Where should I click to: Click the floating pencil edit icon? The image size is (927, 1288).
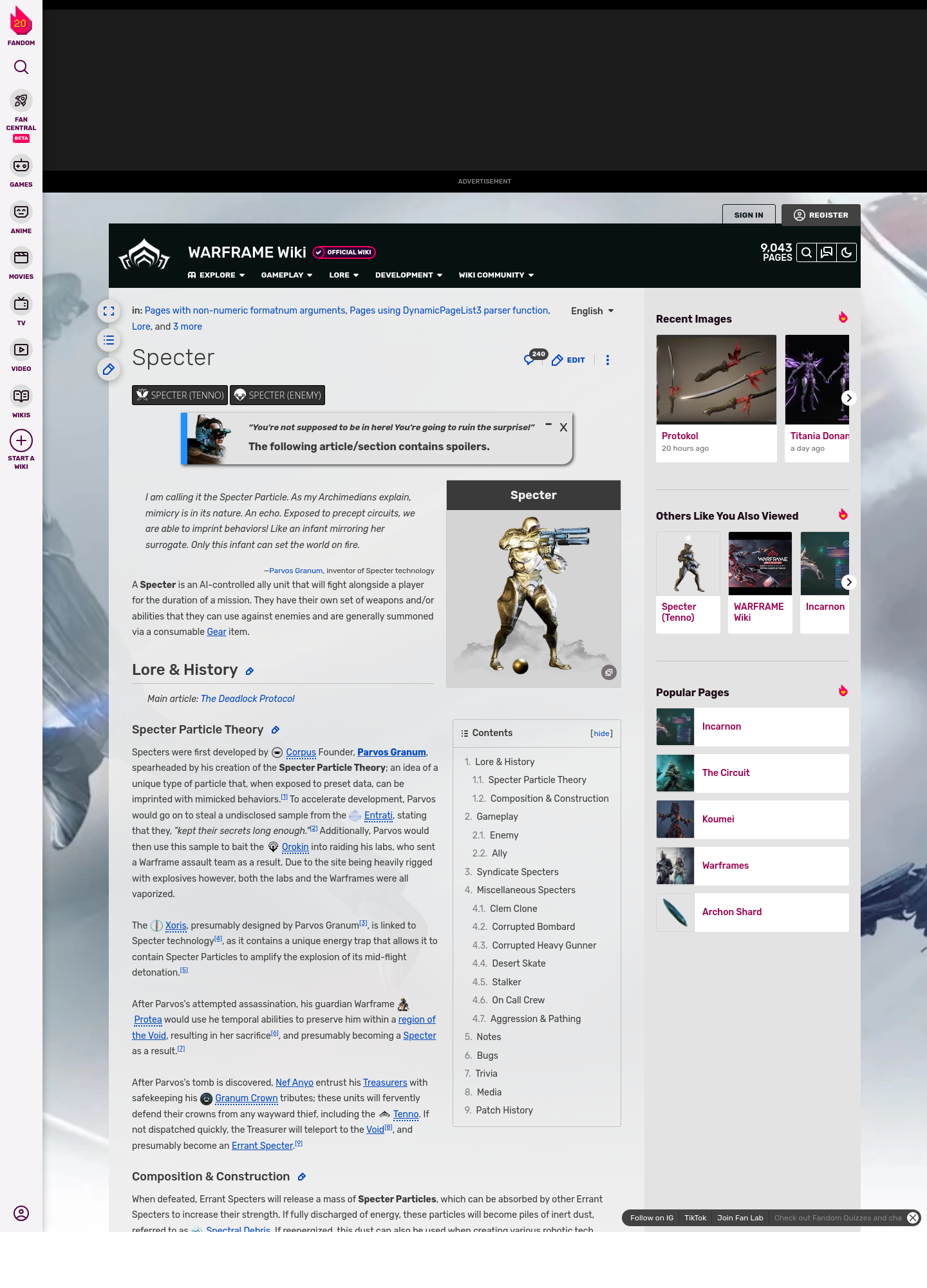[109, 369]
